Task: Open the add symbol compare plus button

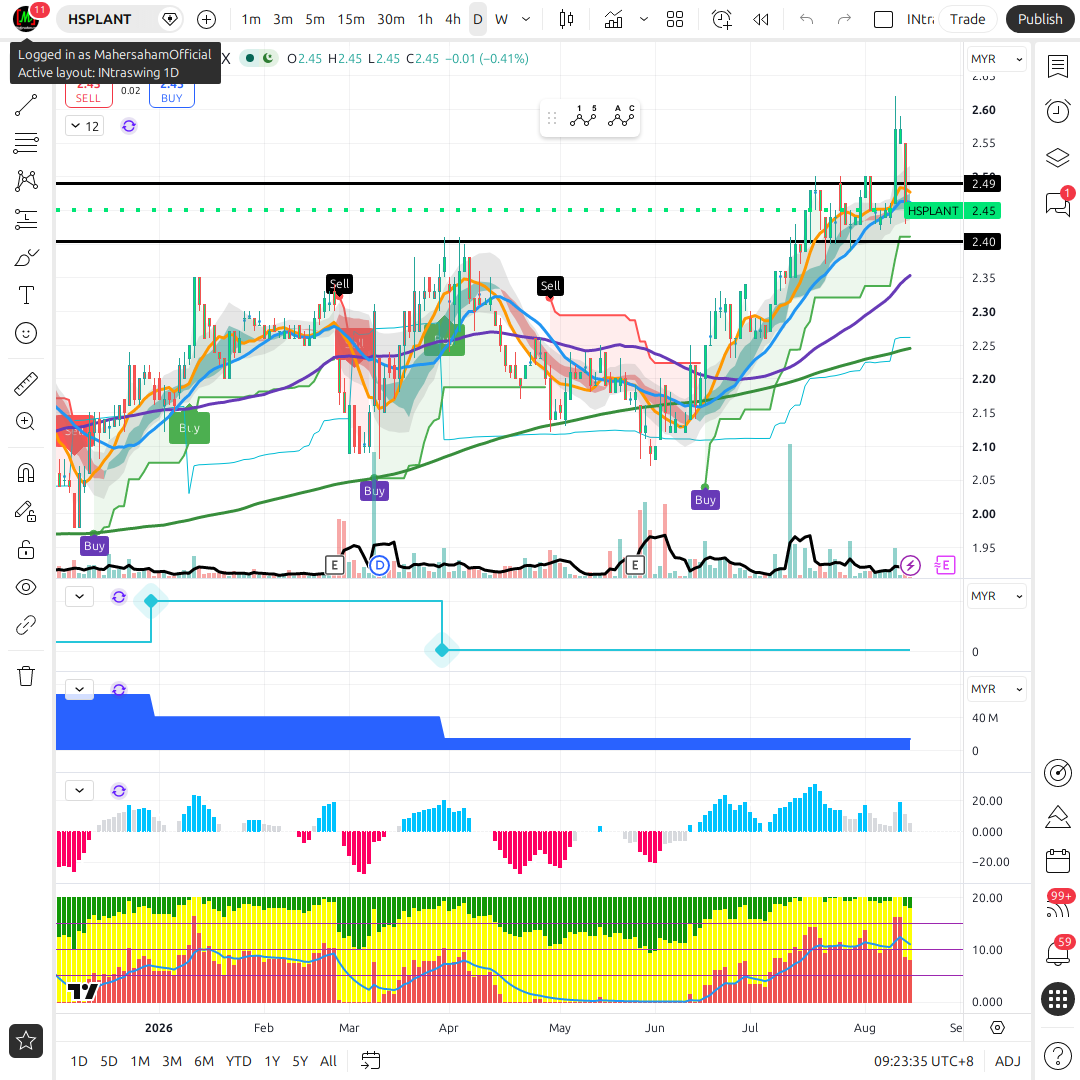Action: [206, 19]
